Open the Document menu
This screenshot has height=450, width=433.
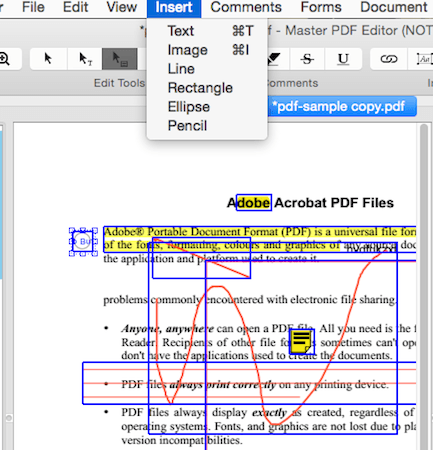click(x=394, y=7)
